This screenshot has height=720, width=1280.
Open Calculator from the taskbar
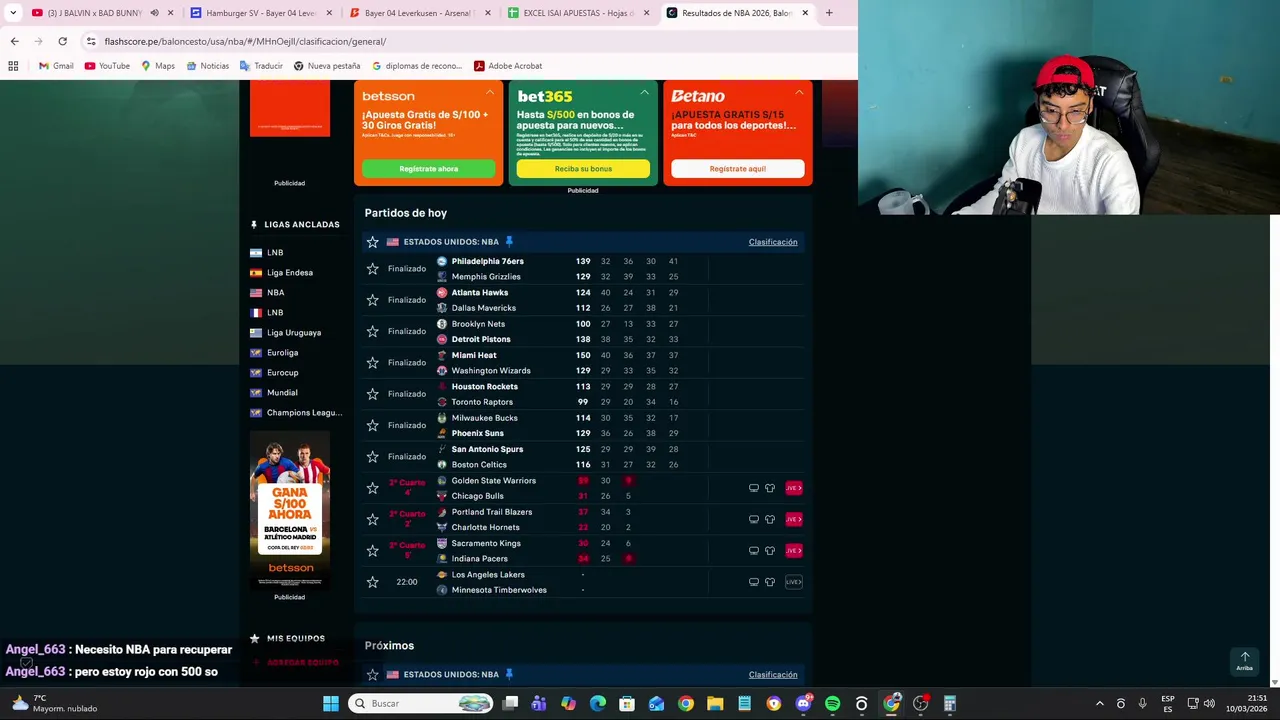(950, 704)
